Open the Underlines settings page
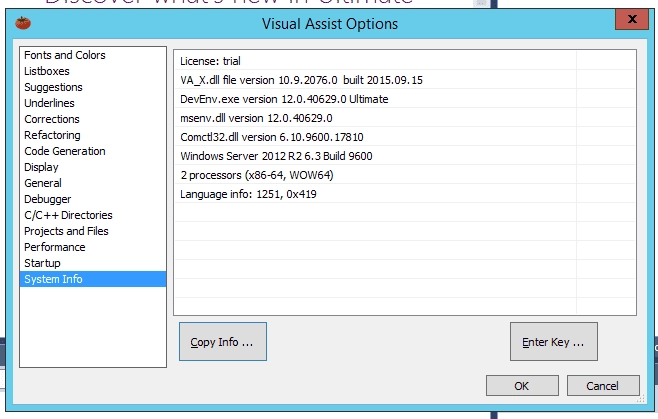The height and width of the screenshot is (419, 658). tap(93, 103)
